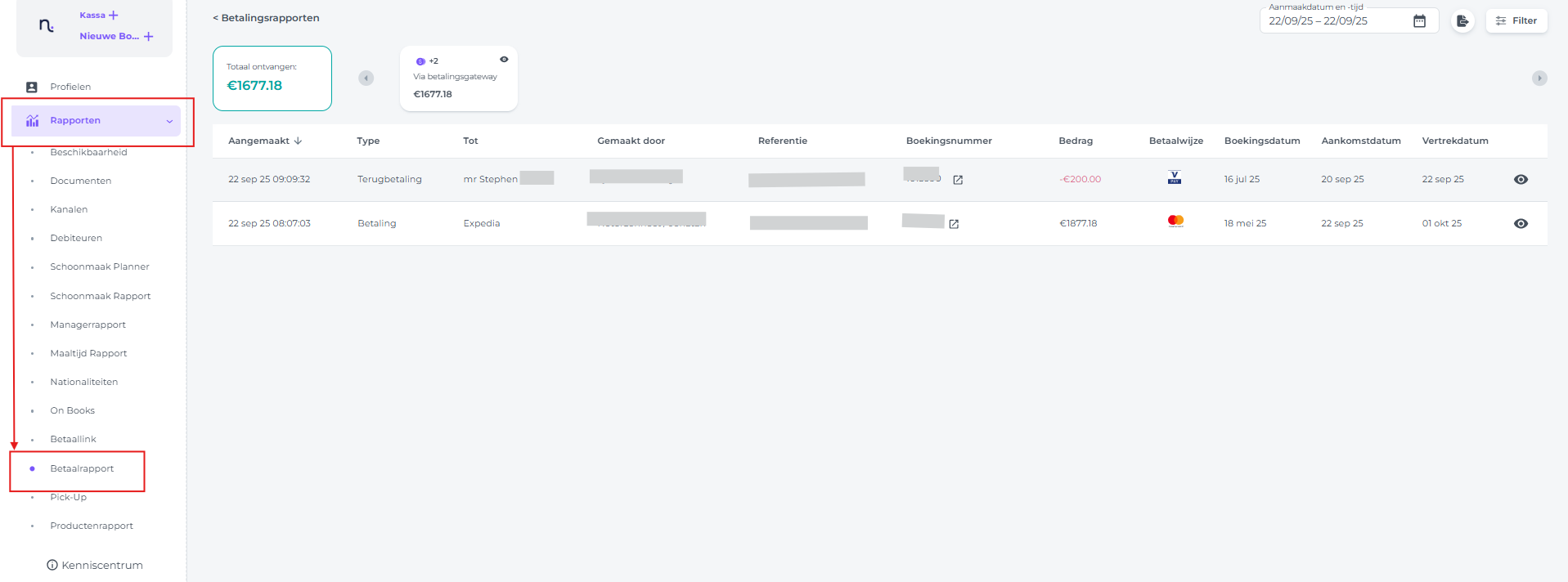Click the plus icon next to Nieuwe Bo...

pos(148,37)
